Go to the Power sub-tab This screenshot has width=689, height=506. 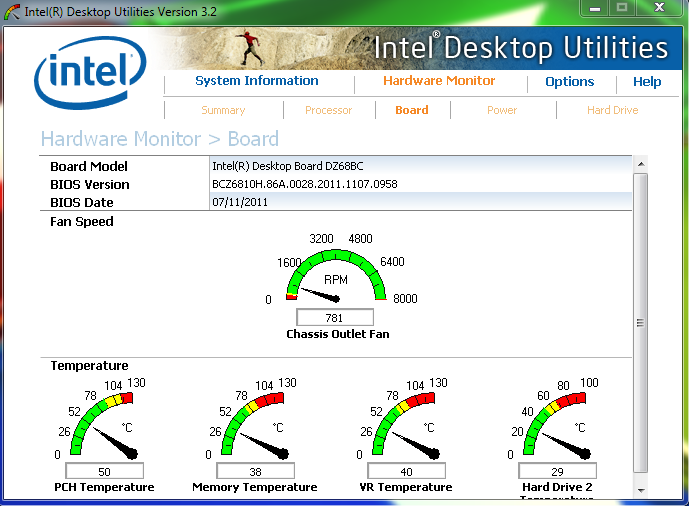(502, 110)
